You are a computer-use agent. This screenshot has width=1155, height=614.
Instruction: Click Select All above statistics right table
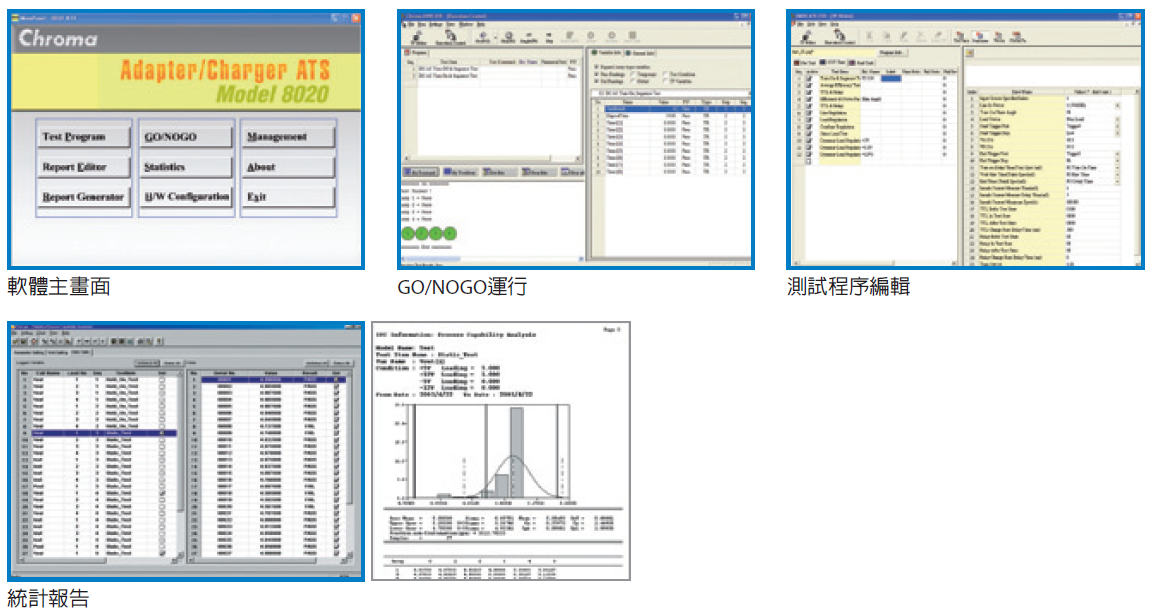click(x=317, y=364)
